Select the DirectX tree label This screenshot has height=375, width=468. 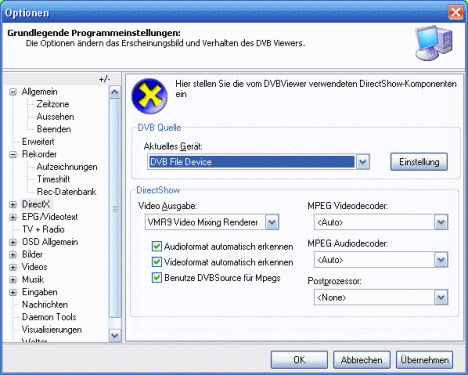pyautogui.click(x=36, y=204)
